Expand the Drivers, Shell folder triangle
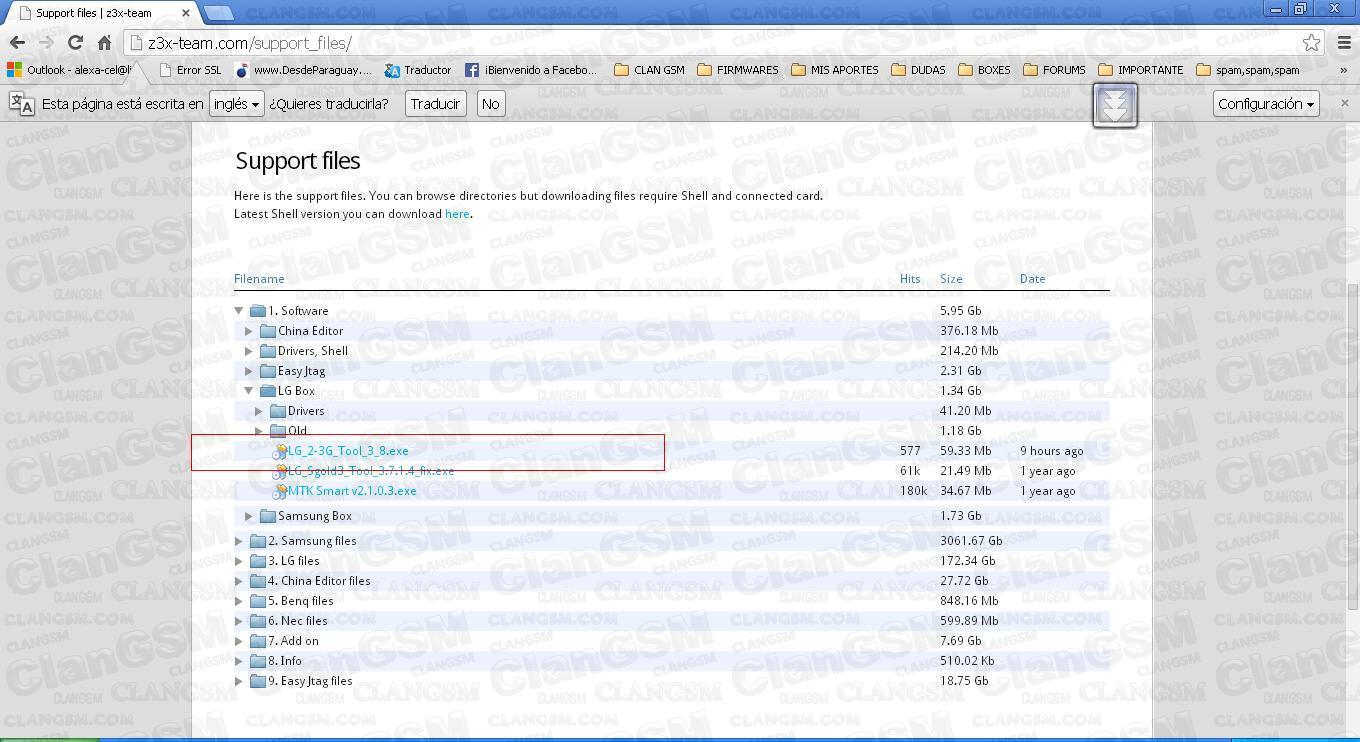1360x742 pixels. (x=249, y=351)
